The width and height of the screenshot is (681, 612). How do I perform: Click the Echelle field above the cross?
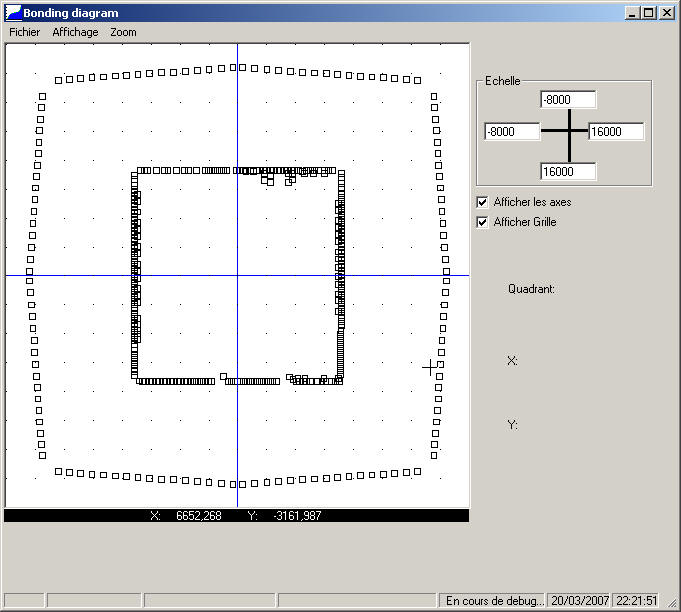tap(568, 99)
